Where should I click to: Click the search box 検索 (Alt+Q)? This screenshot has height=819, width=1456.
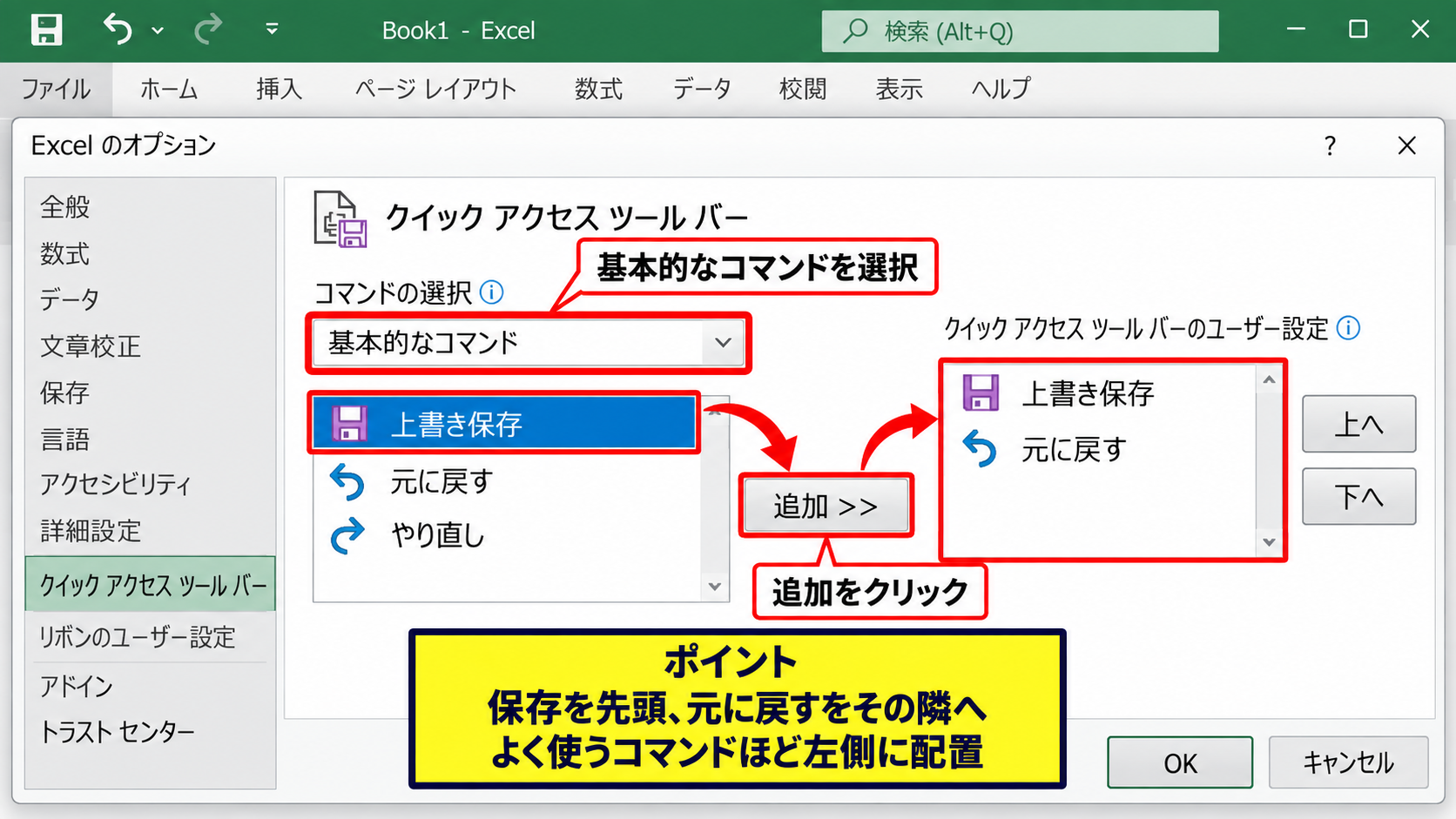click(1020, 31)
